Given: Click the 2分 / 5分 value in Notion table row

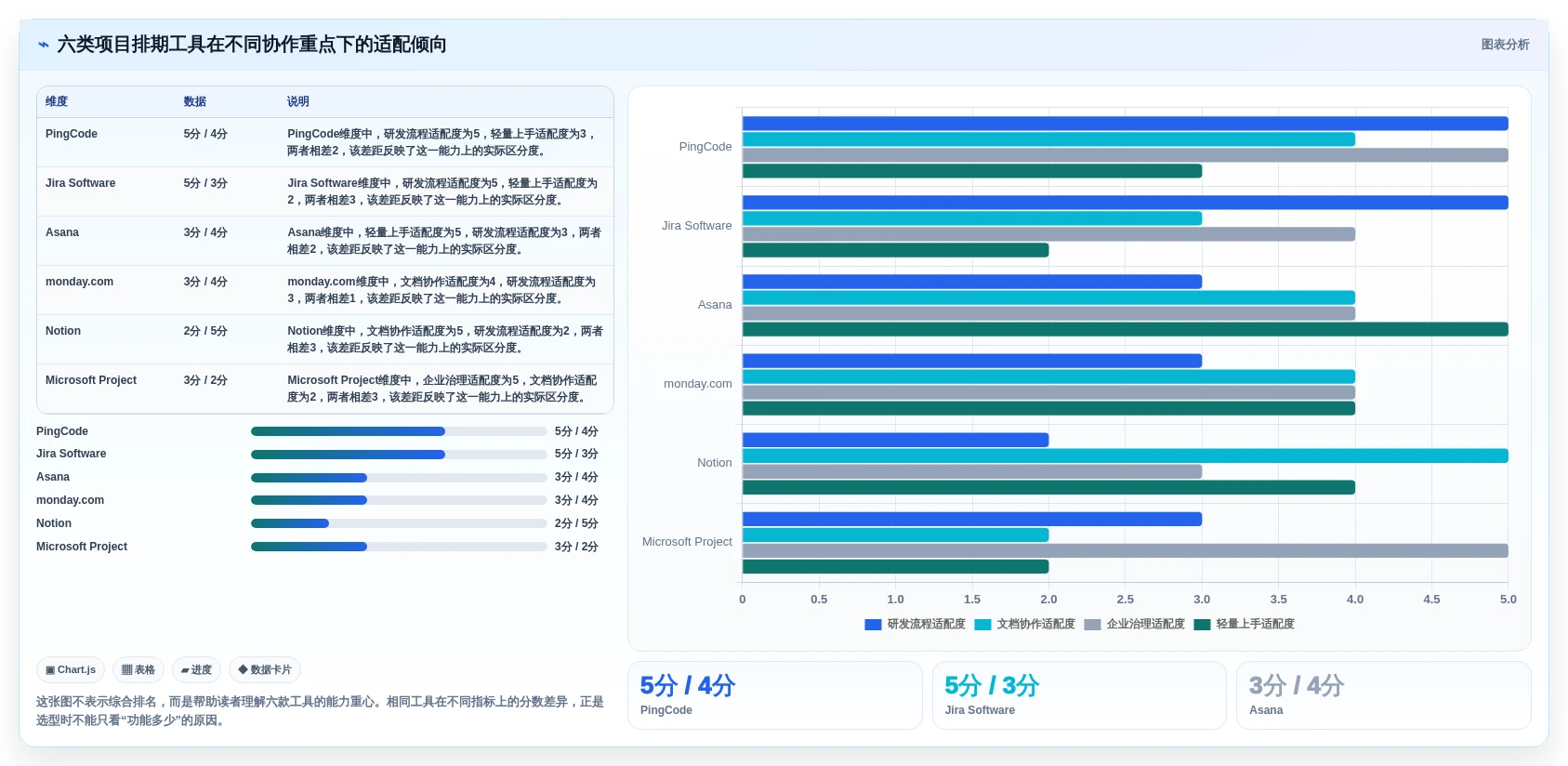Looking at the screenshot, I should [x=205, y=331].
